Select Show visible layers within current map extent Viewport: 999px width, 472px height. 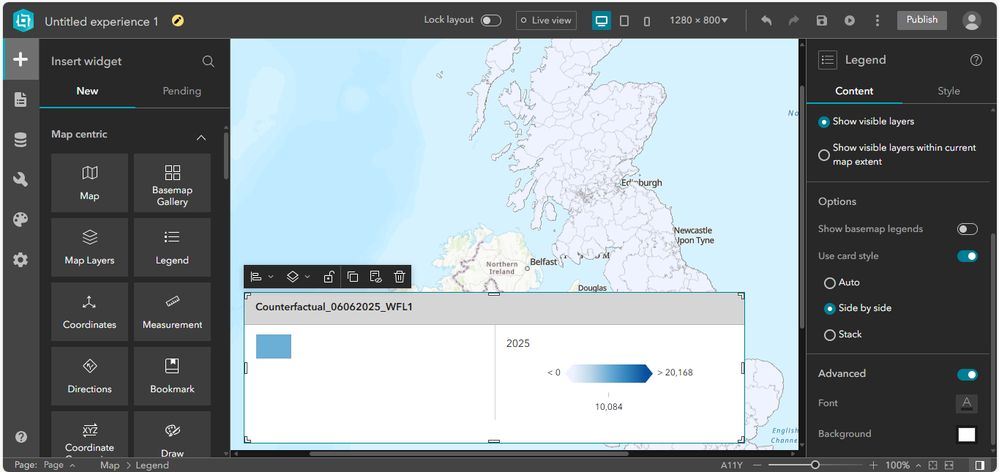(x=824, y=155)
